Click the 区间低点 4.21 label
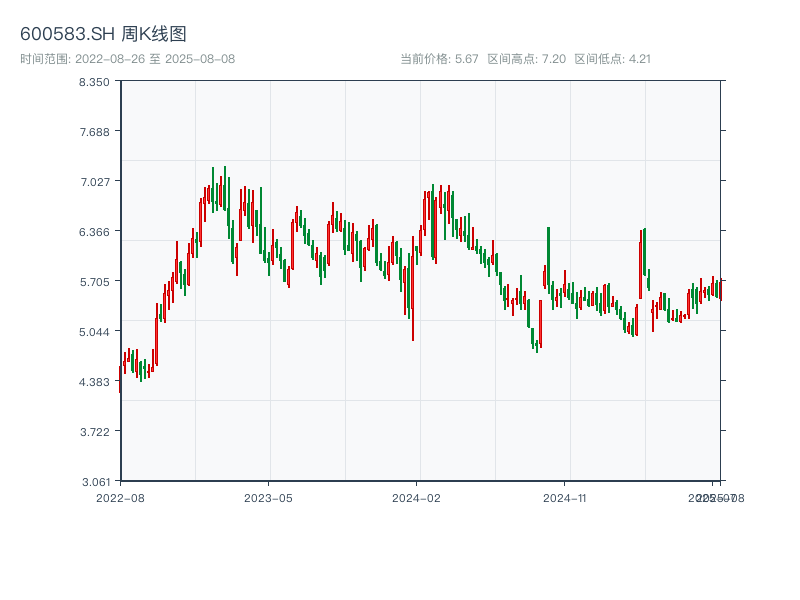Viewport: 800px width, 600px height. click(x=612, y=59)
